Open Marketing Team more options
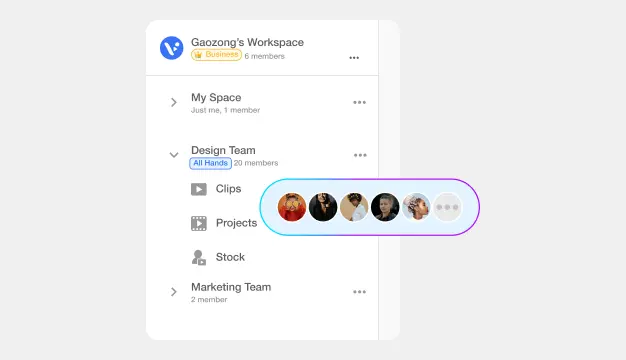The width and height of the screenshot is (626, 360). click(x=359, y=292)
